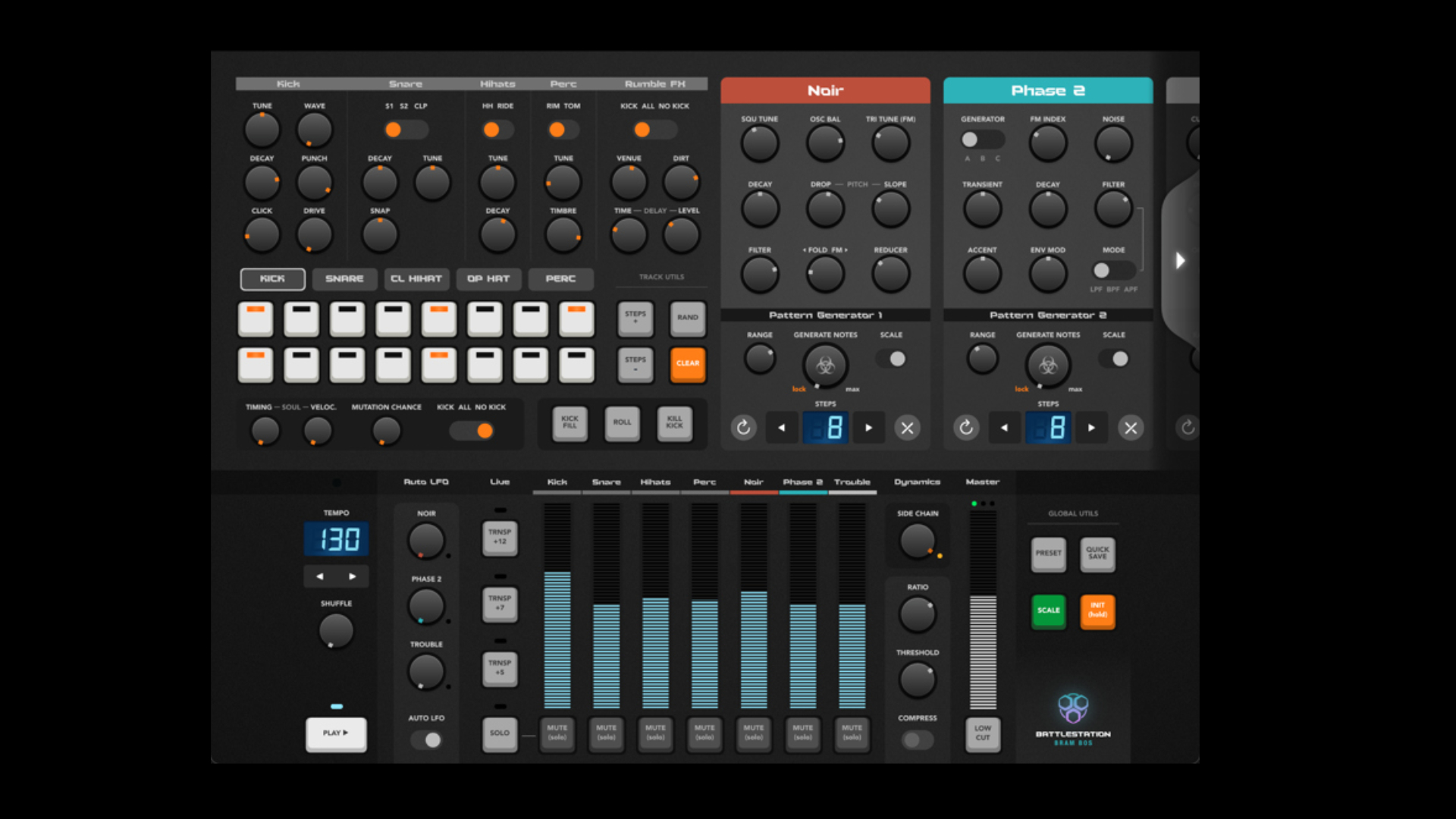Expand next synth panel with right arrow

(1180, 261)
